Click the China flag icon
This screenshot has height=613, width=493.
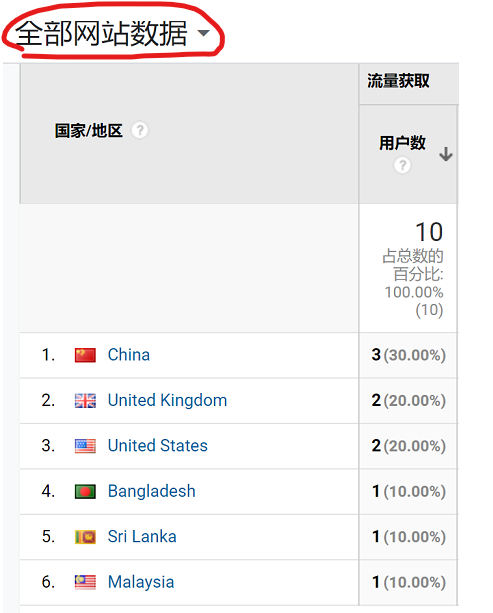coord(85,355)
